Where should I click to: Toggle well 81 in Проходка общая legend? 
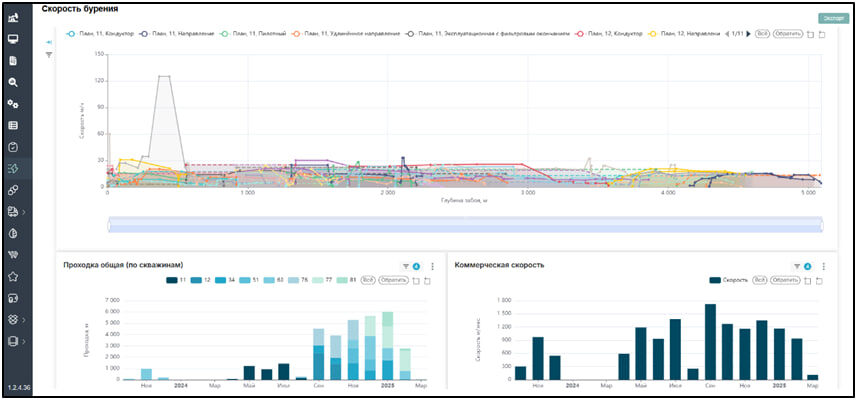349,280
